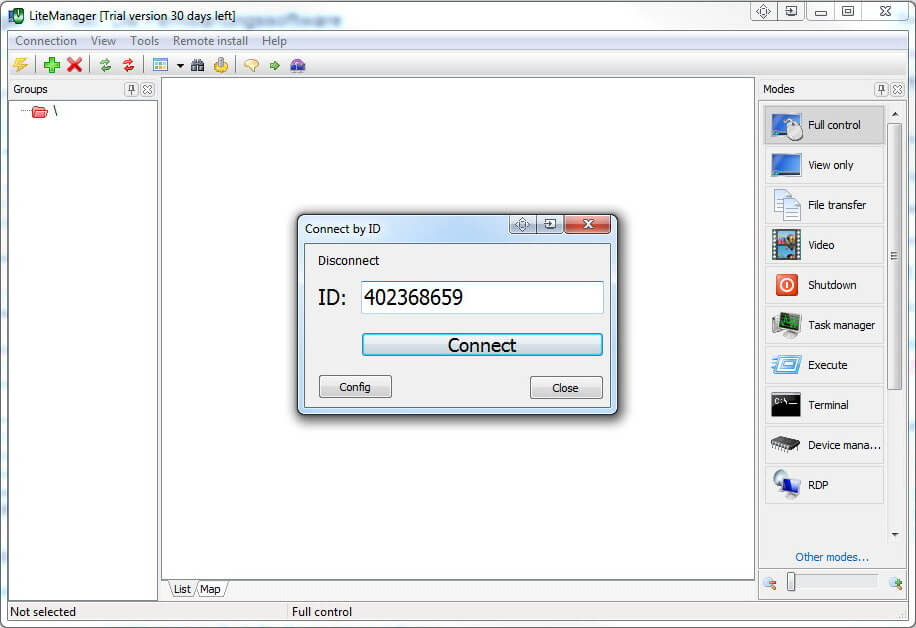Image resolution: width=916 pixels, height=628 pixels.
Task: Click the small green arrow toolbar icon
Action: (x=275, y=65)
